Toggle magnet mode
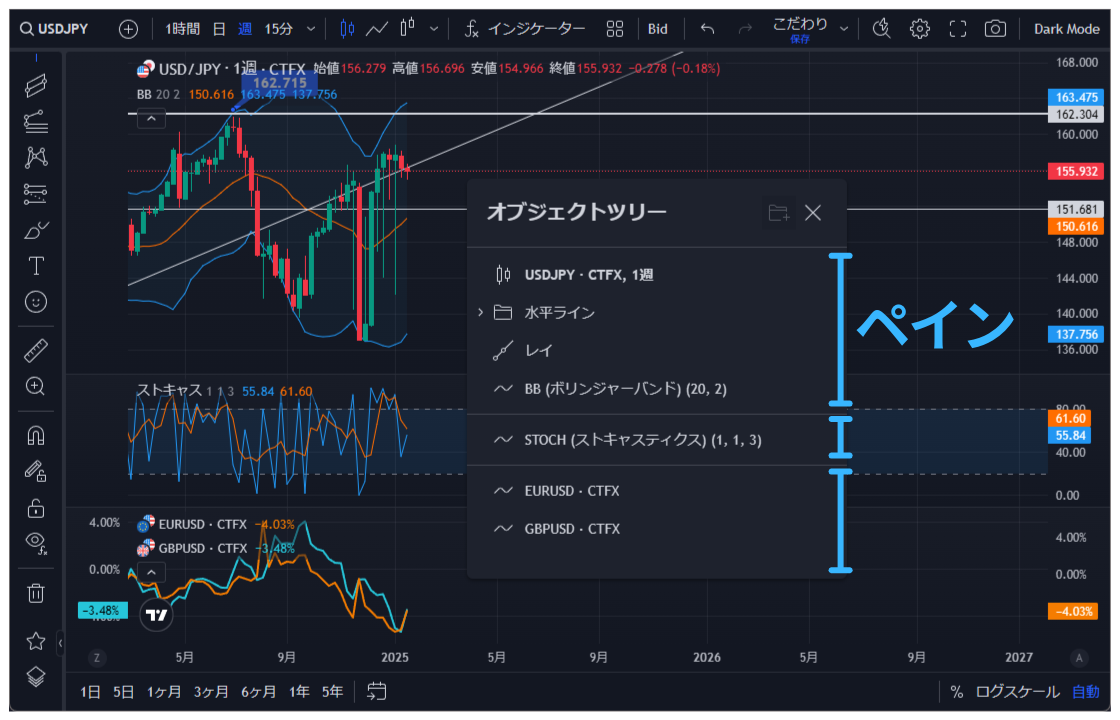 pos(36,435)
